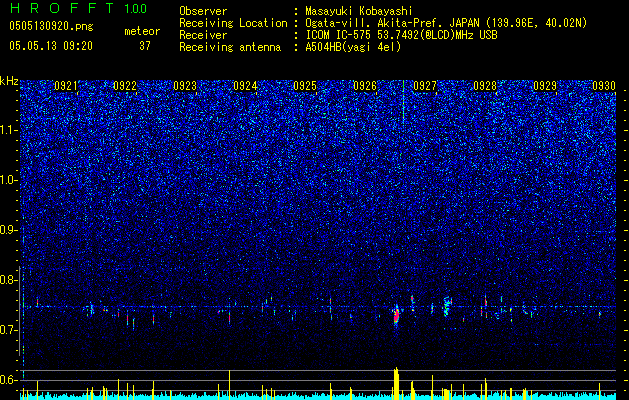Click the 0928 time marker
Screen dimensions: 629x400
485,86
